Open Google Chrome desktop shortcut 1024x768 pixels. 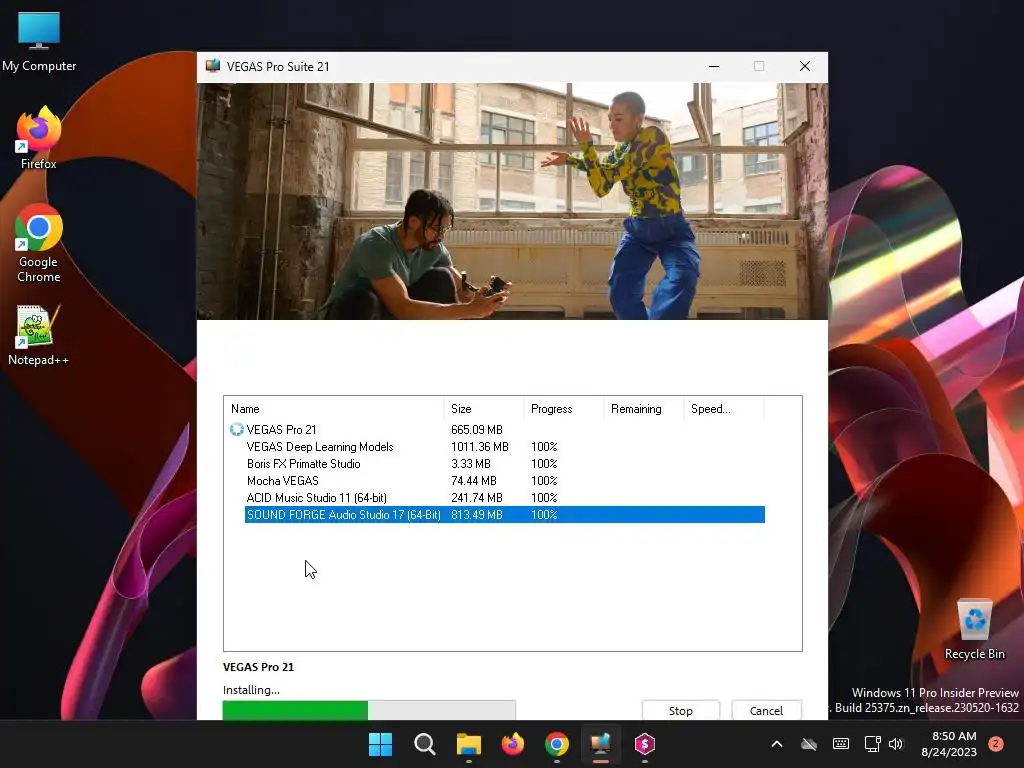tap(39, 243)
